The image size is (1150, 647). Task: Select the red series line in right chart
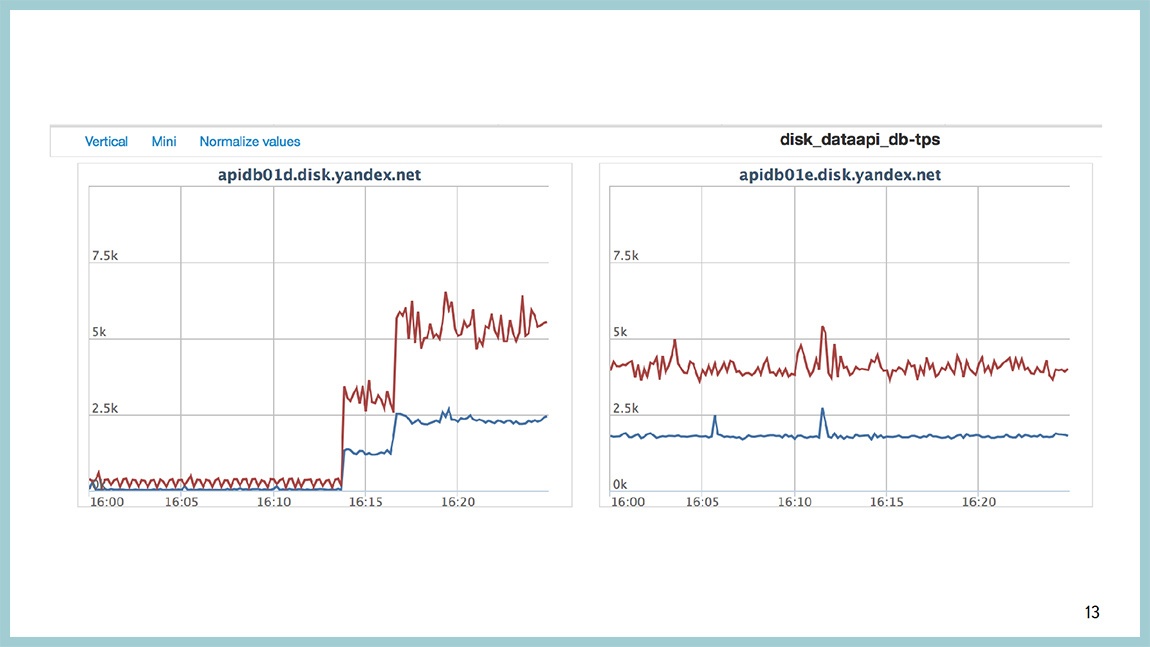click(950, 368)
